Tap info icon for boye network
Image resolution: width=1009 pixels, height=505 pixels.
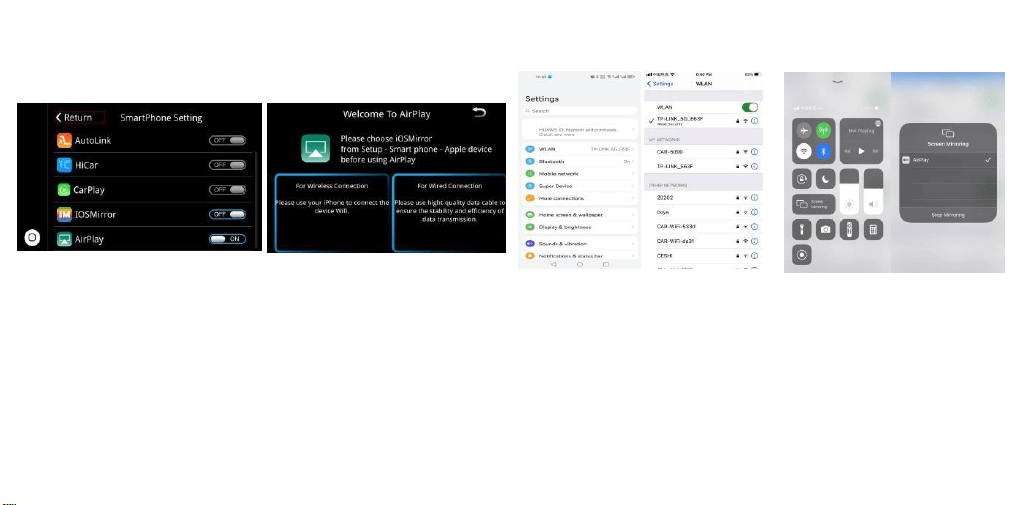click(x=754, y=212)
